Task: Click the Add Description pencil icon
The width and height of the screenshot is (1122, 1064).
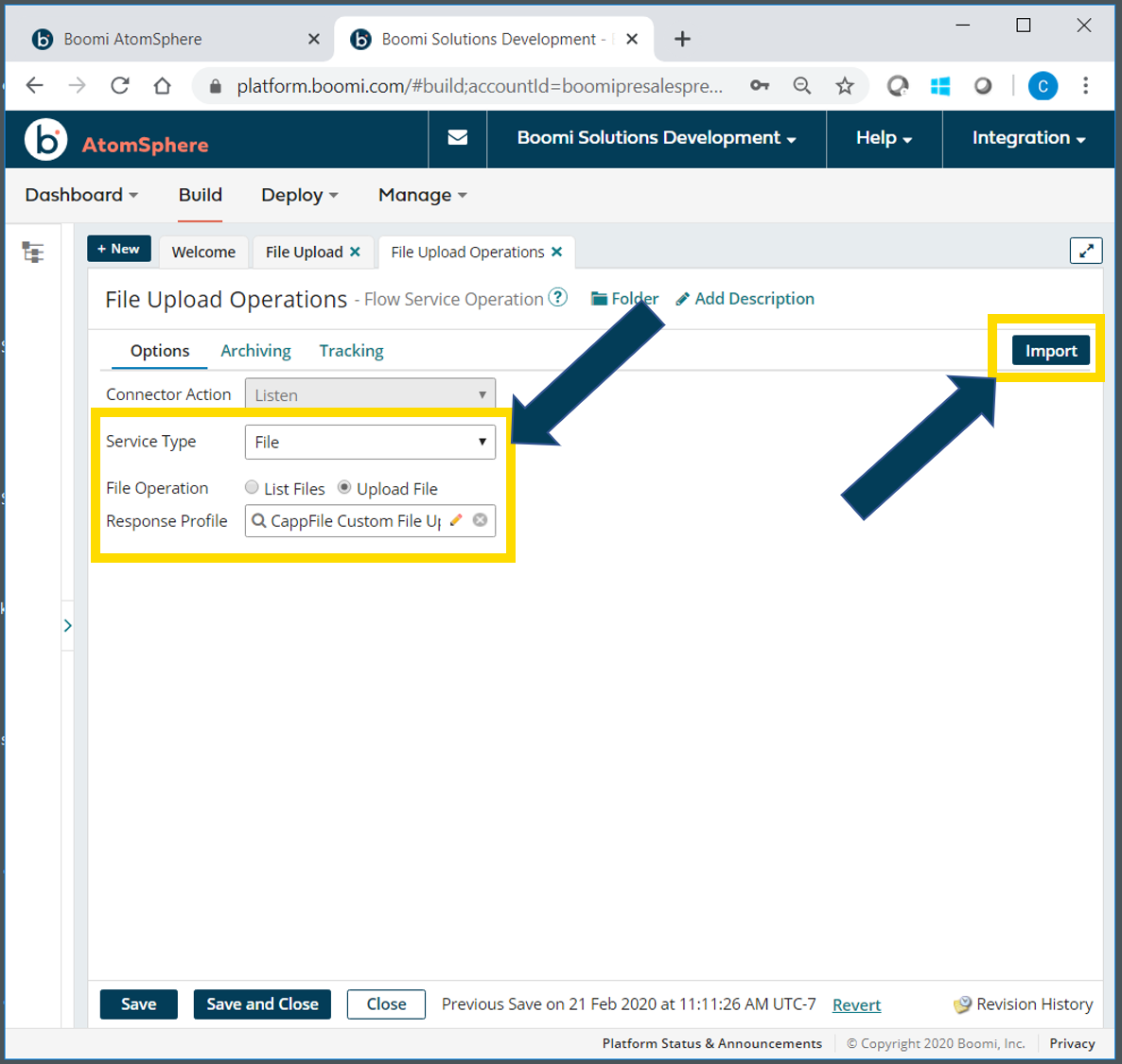Action: 683,298
